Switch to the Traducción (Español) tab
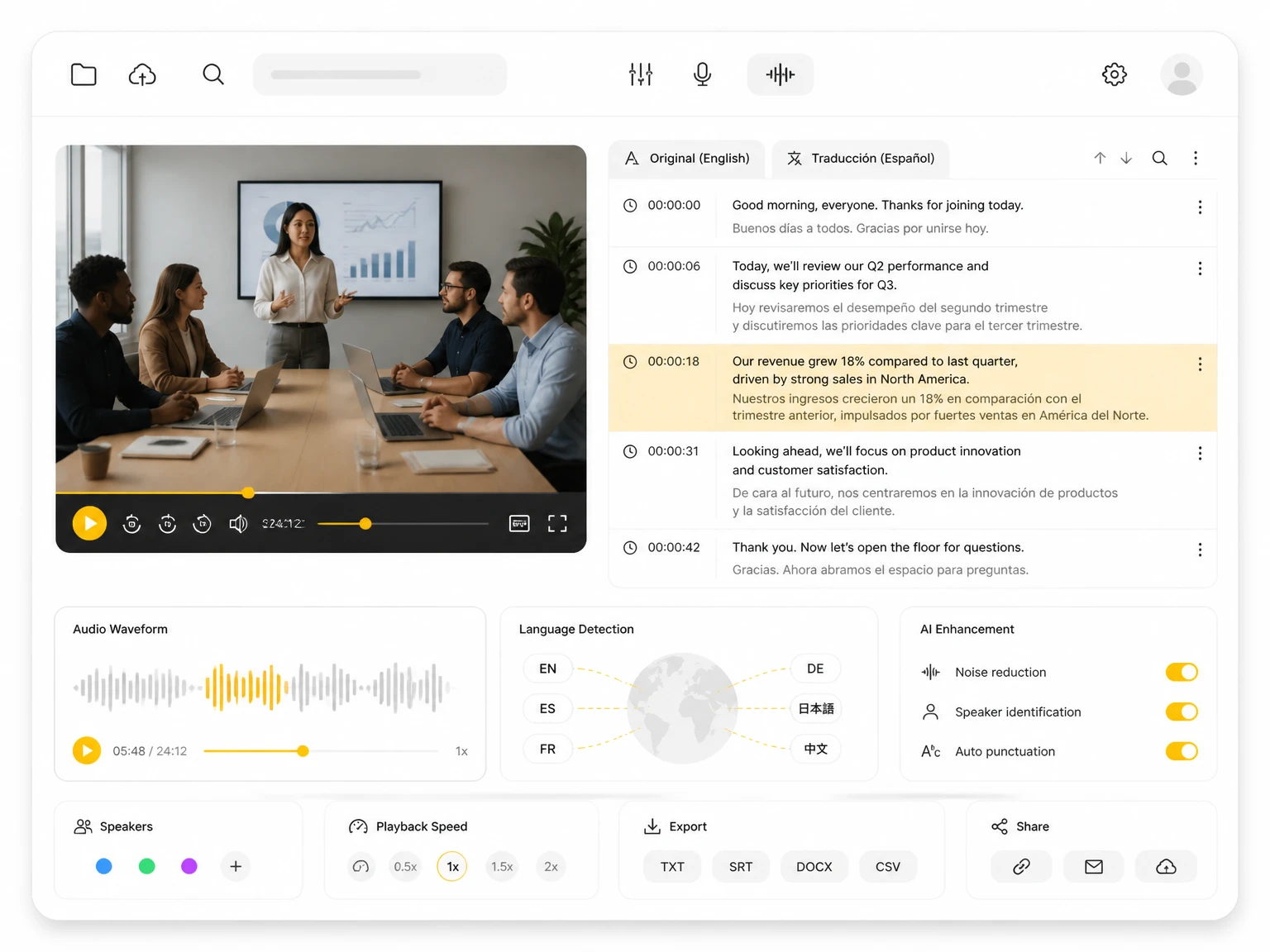The width and height of the screenshot is (1270, 952). tap(861, 159)
